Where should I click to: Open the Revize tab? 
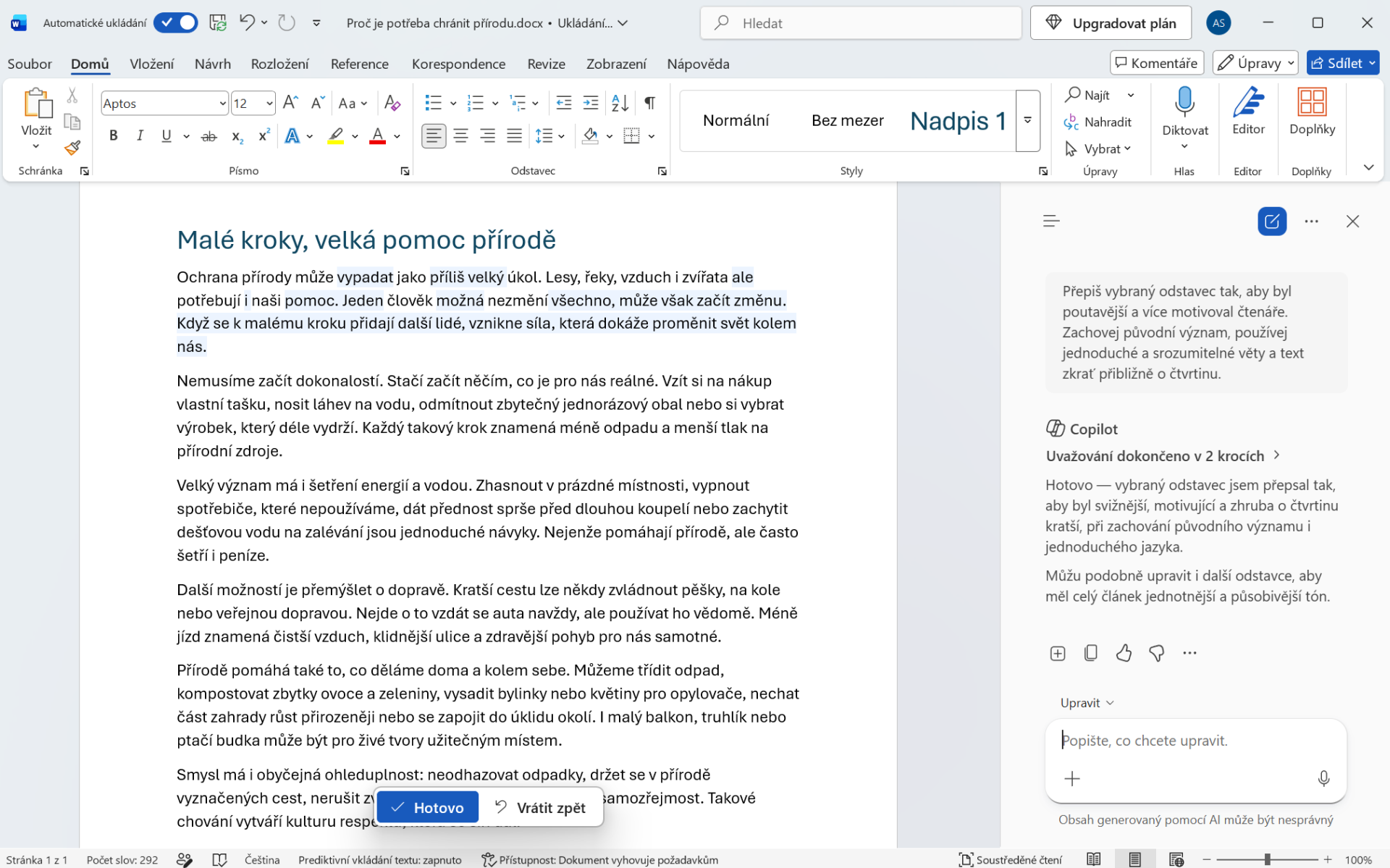click(546, 64)
